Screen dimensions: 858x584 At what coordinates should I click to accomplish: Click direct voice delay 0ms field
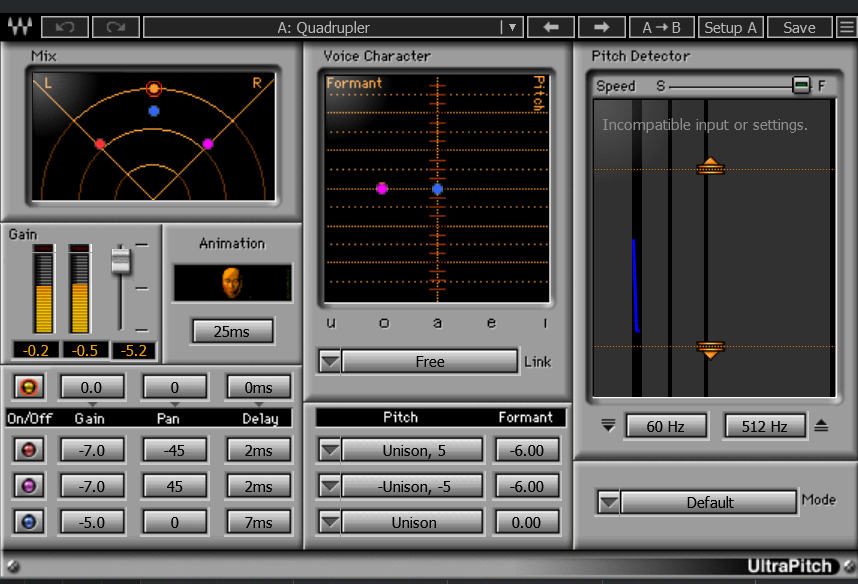coord(258,387)
